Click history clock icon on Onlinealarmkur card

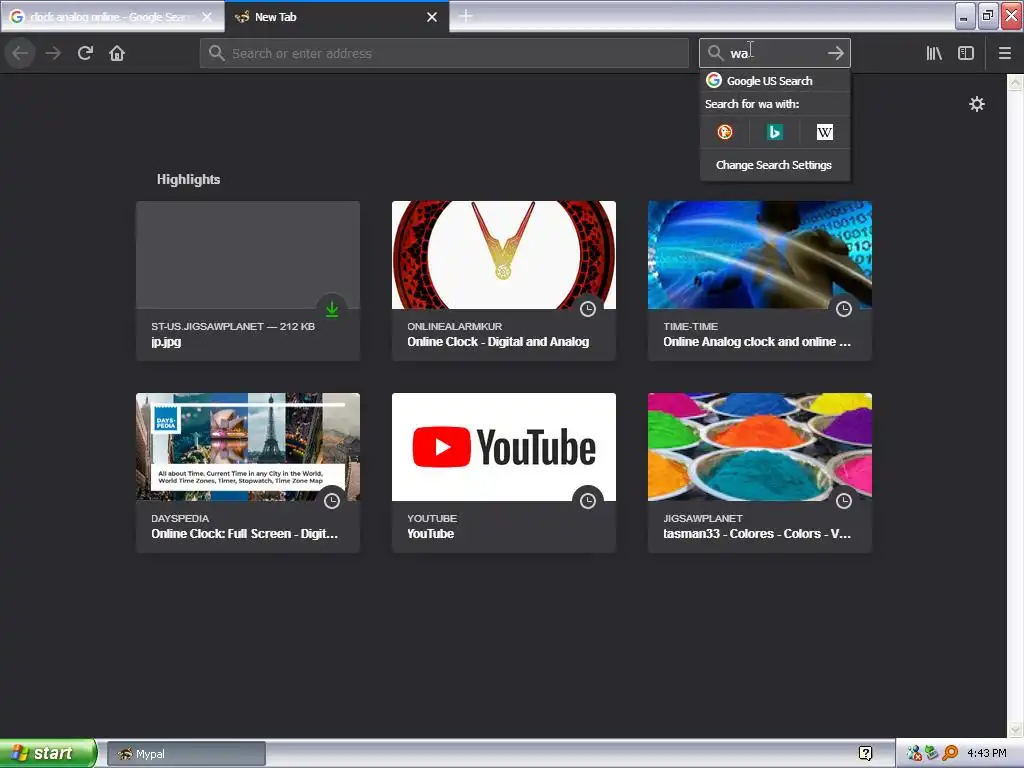click(588, 309)
